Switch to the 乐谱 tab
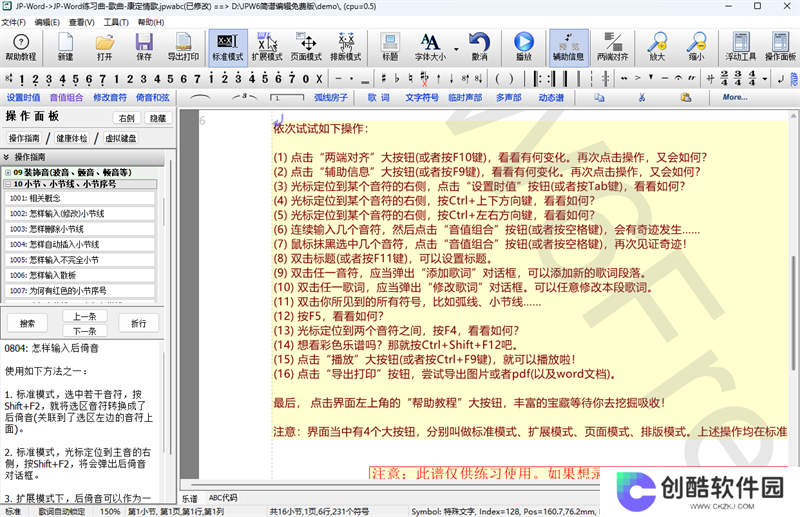Image resolution: width=800 pixels, height=517 pixels. [x=190, y=499]
